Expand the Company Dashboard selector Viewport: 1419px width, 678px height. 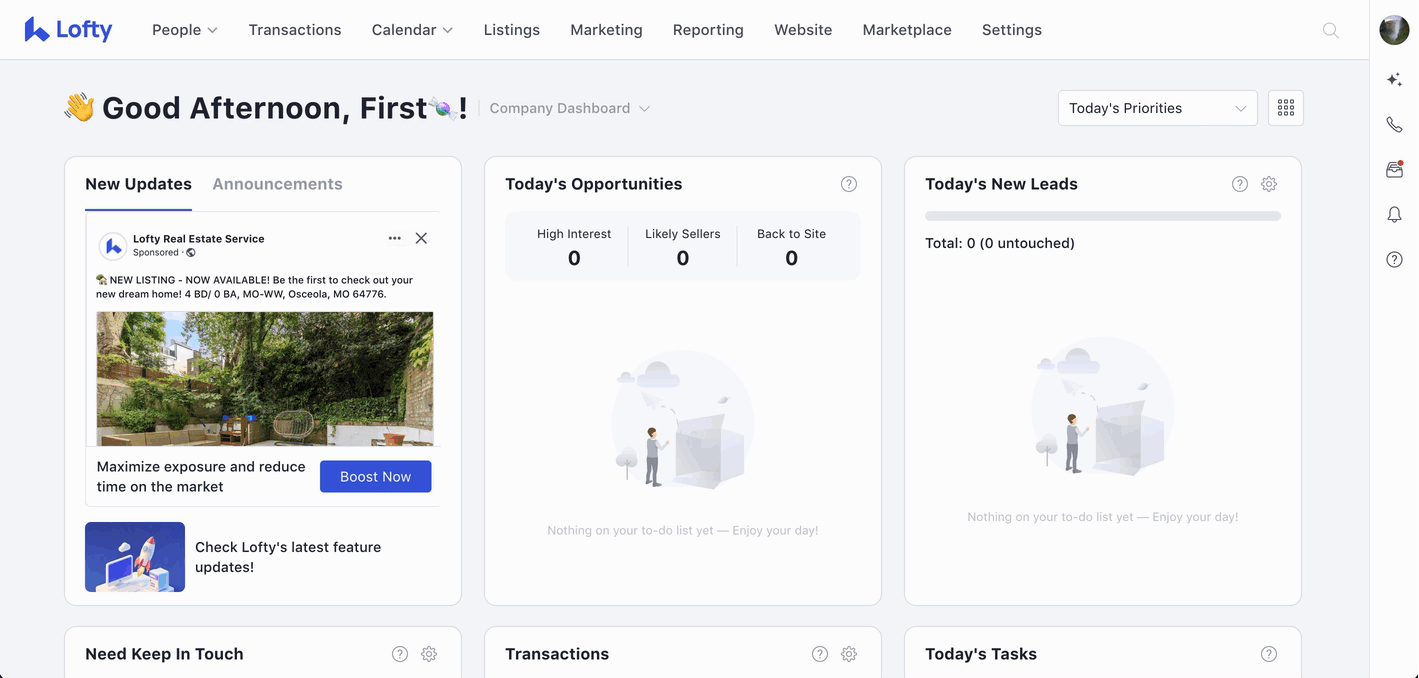tap(569, 108)
